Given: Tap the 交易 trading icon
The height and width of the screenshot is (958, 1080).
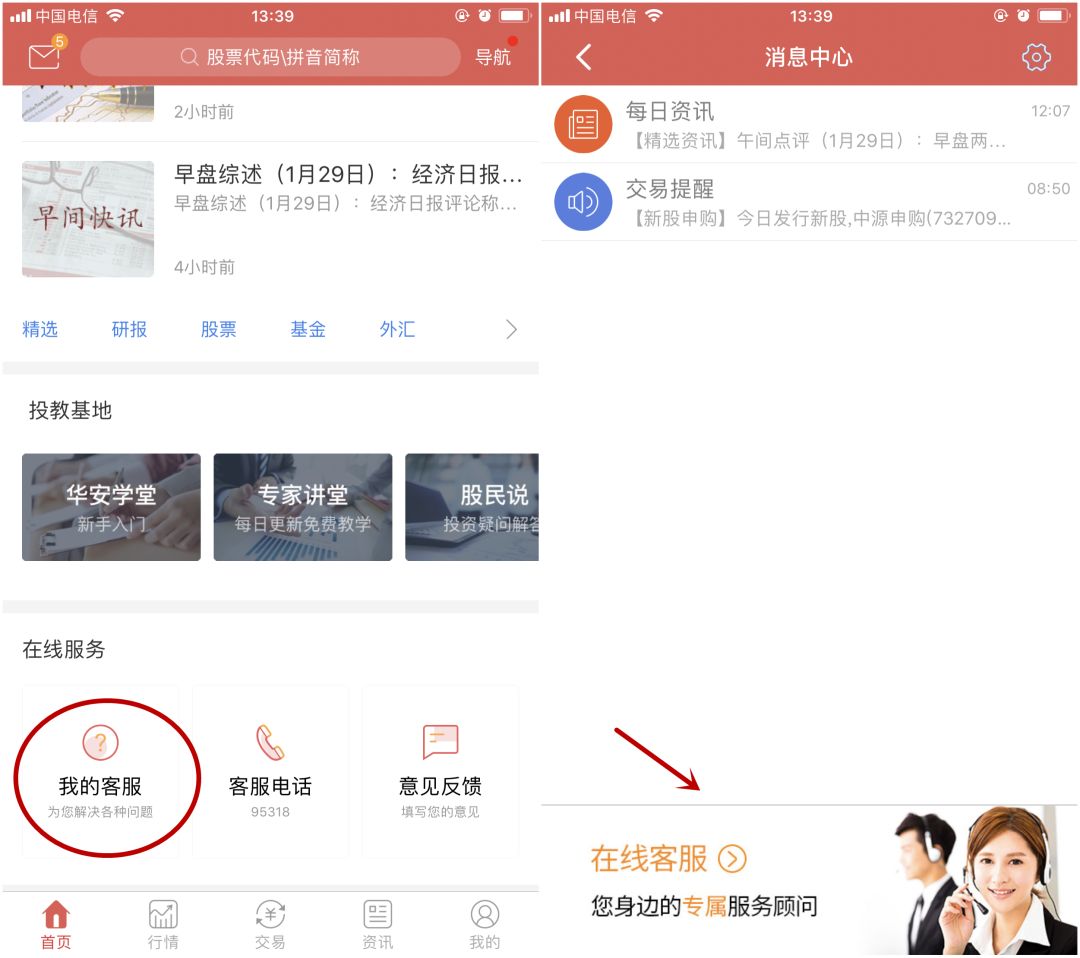Looking at the screenshot, I should pyautogui.click(x=270, y=913).
